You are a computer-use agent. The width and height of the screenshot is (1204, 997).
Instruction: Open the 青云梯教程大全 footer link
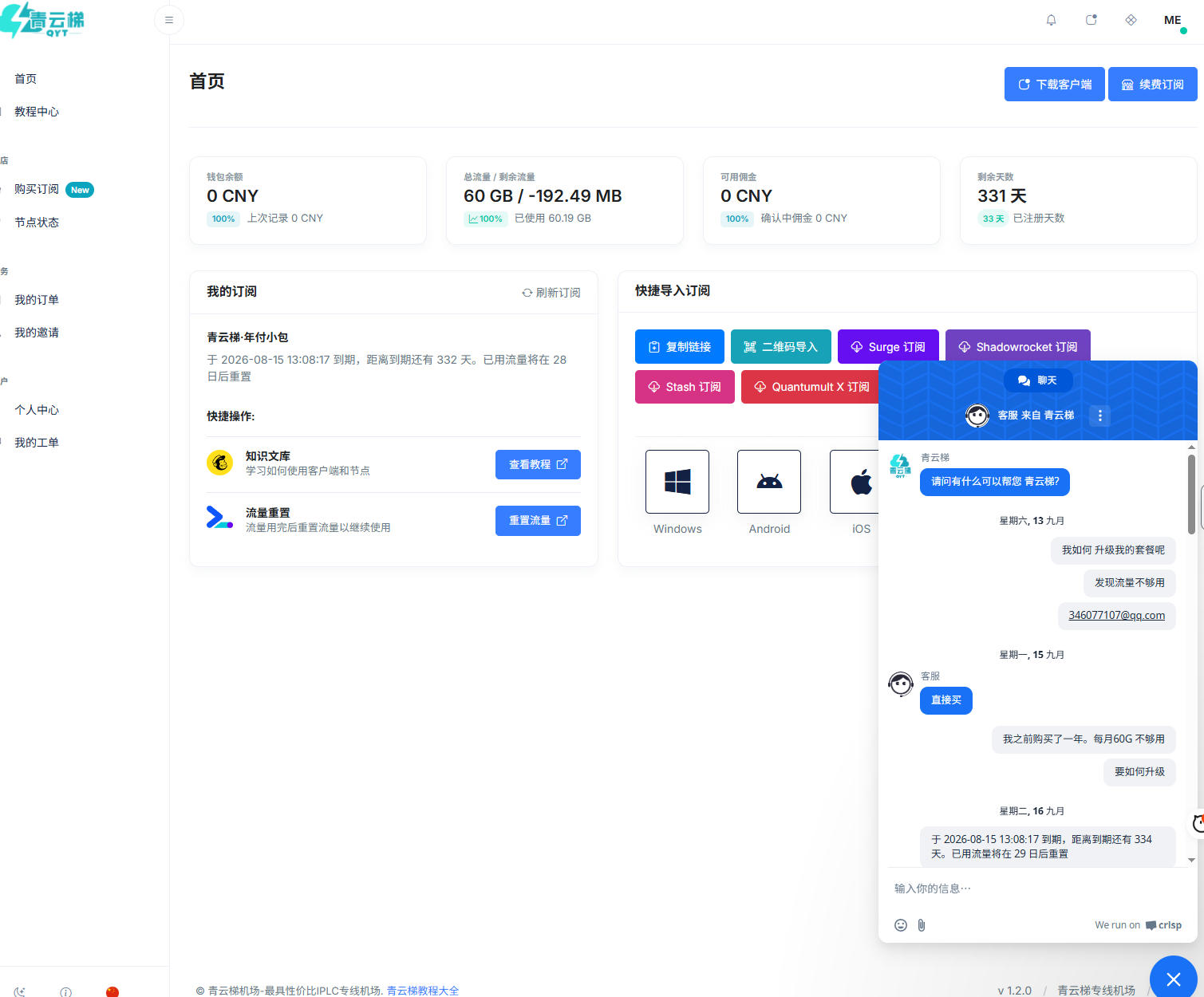pos(423,991)
